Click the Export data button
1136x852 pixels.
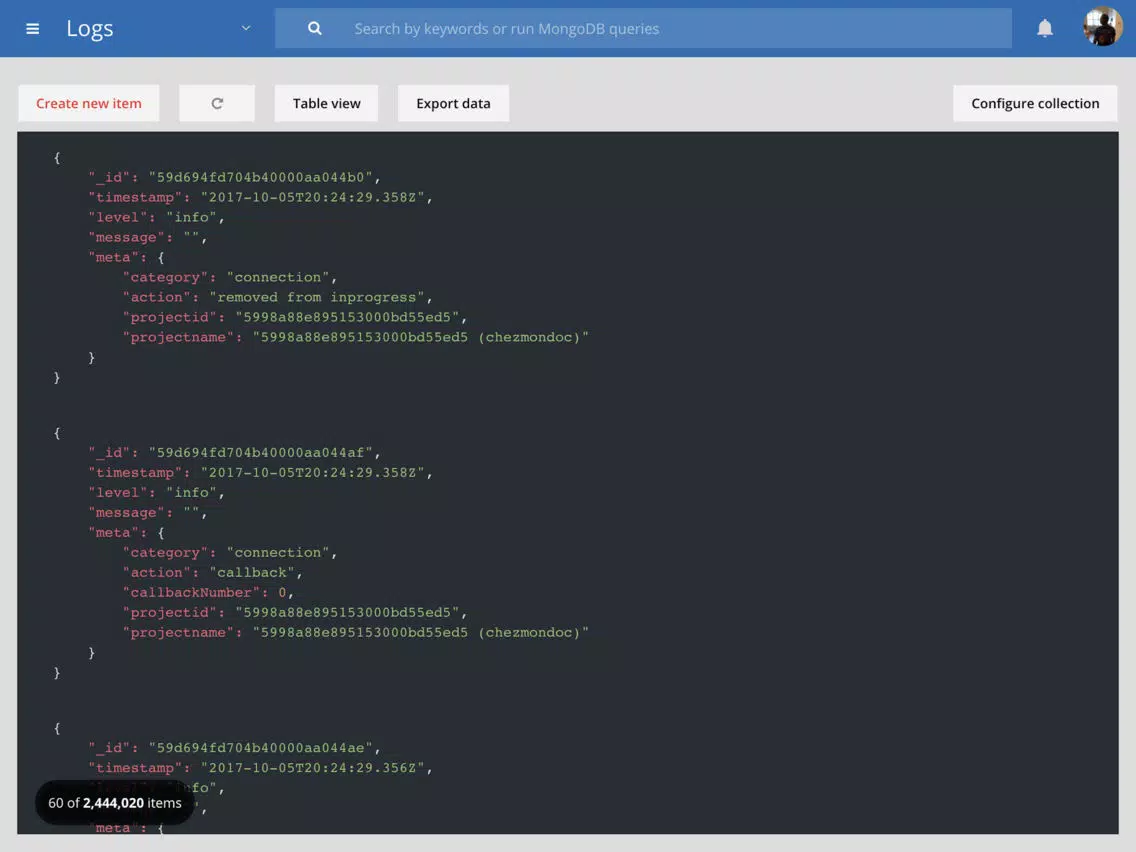[453, 104]
